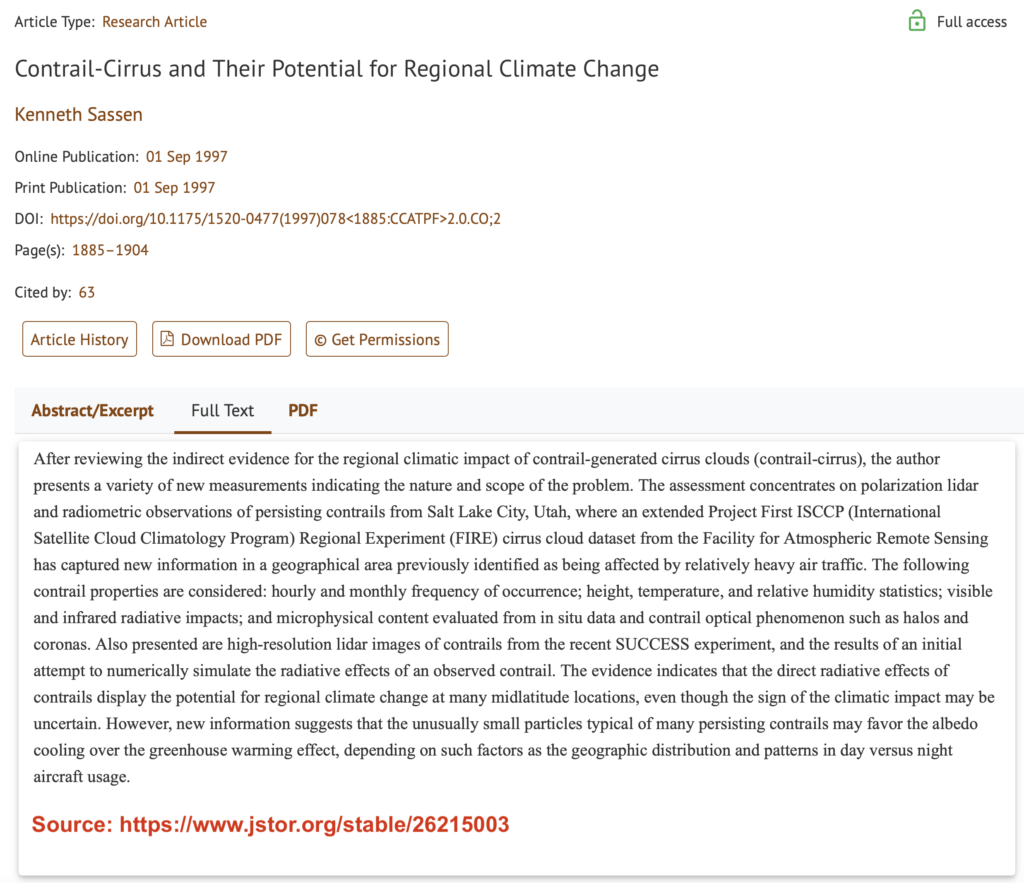The image size is (1024, 883).
Task: Open the Cited by count 63
Action: click(x=87, y=292)
